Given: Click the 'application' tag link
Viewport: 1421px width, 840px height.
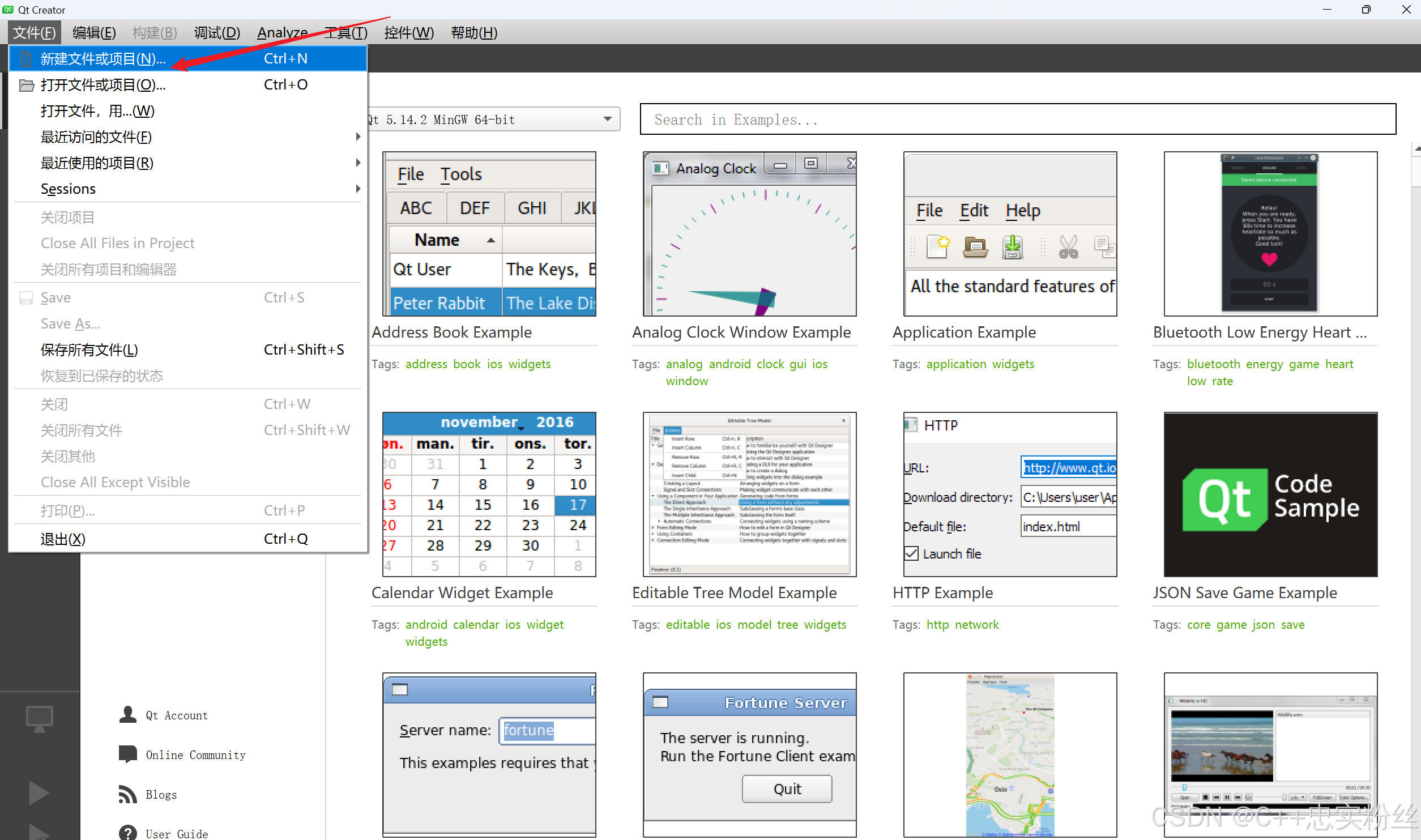Looking at the screenshot, I should (957, 364).
